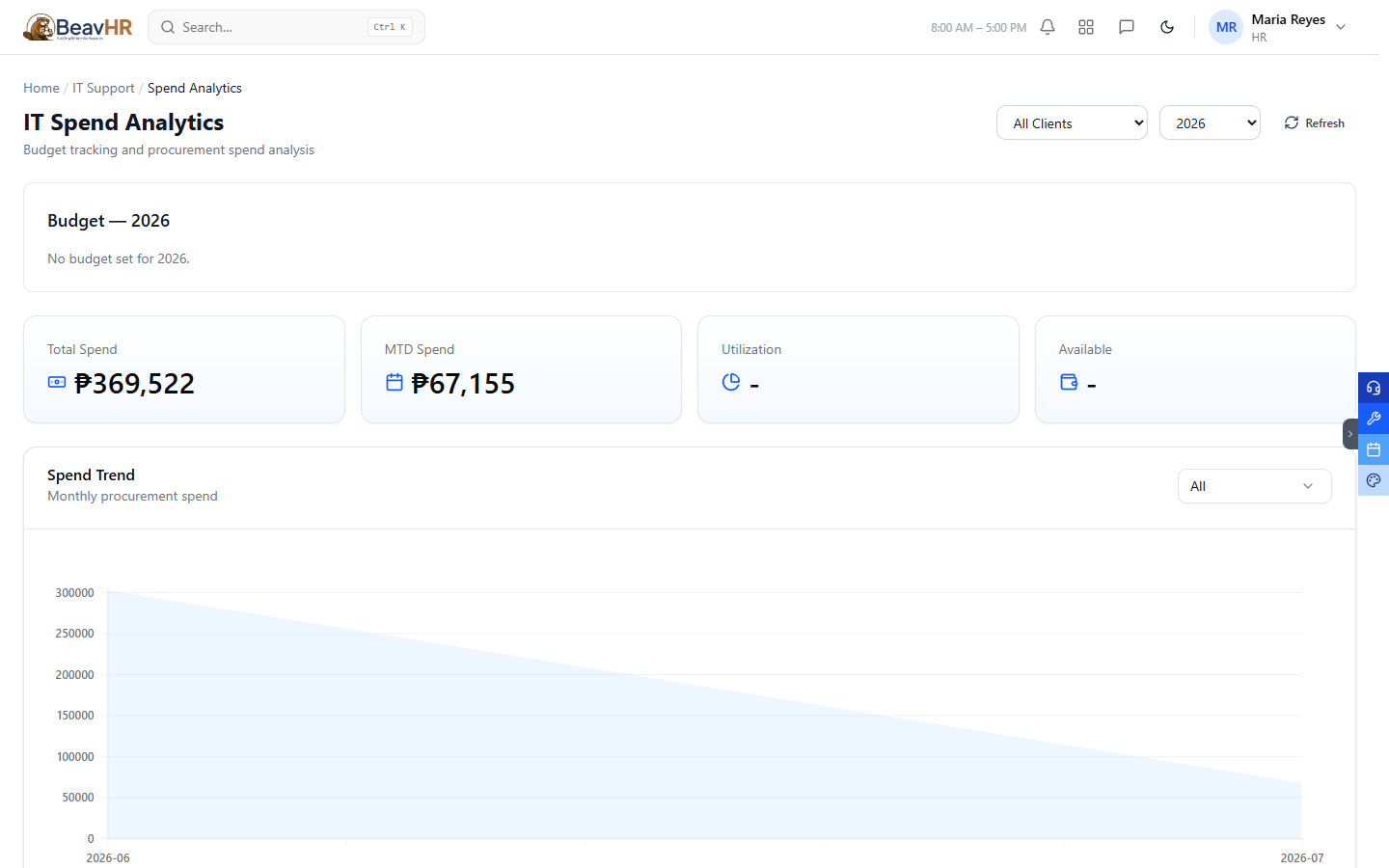Click the Utilization pie chart icon
1389x868 pixels.
pos(731,382)
